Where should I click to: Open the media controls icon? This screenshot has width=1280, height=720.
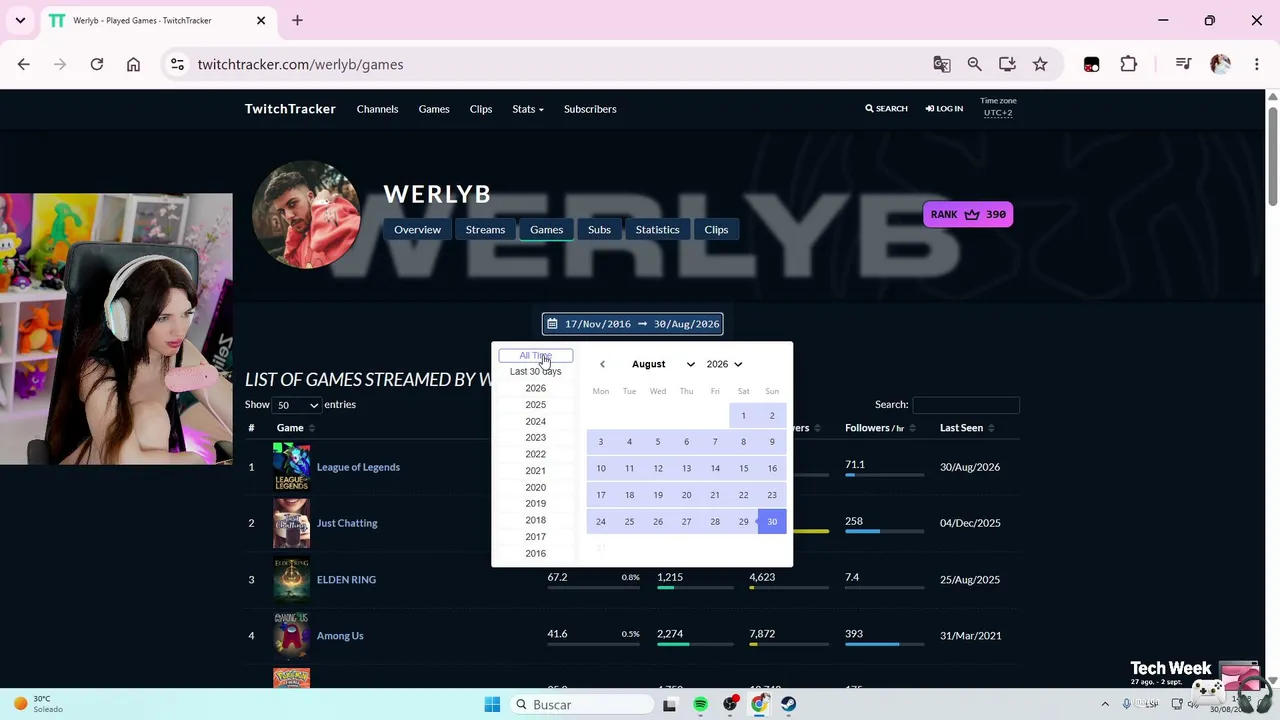(x=1184, y=64)
